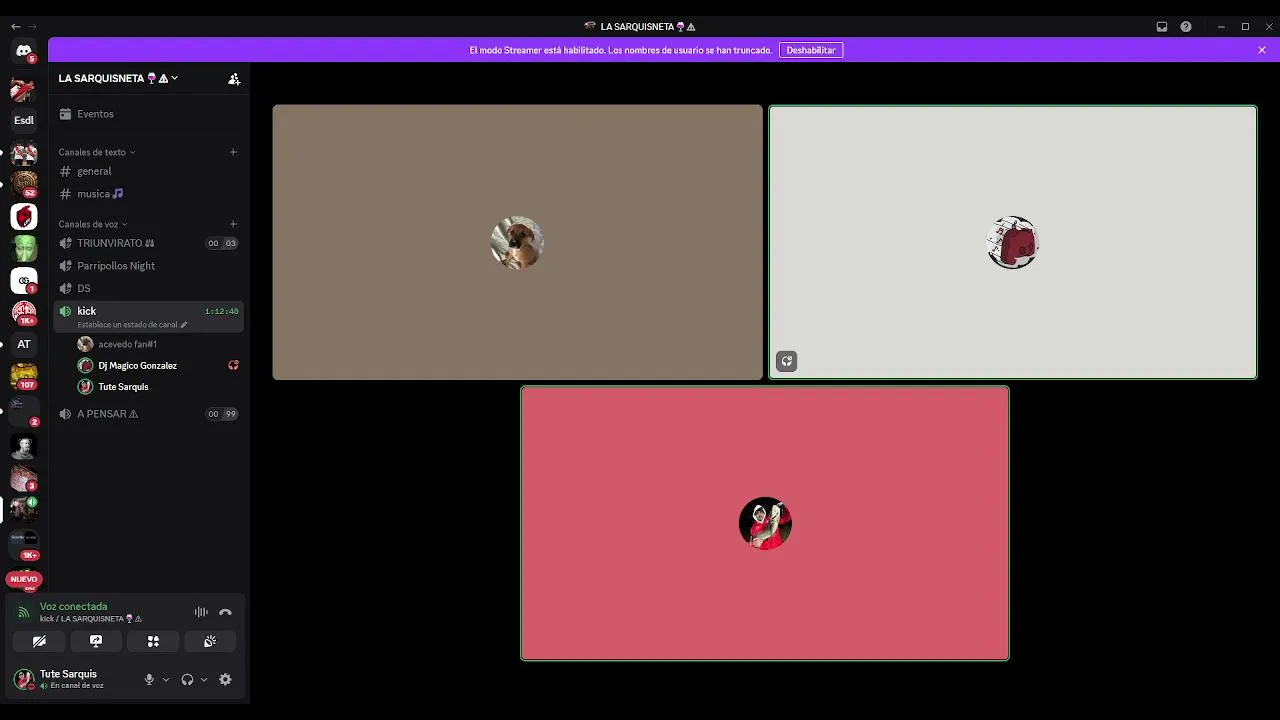Disconnect from voice call
Viewport: 1280px width, 720px height.
tap(225, 612)
